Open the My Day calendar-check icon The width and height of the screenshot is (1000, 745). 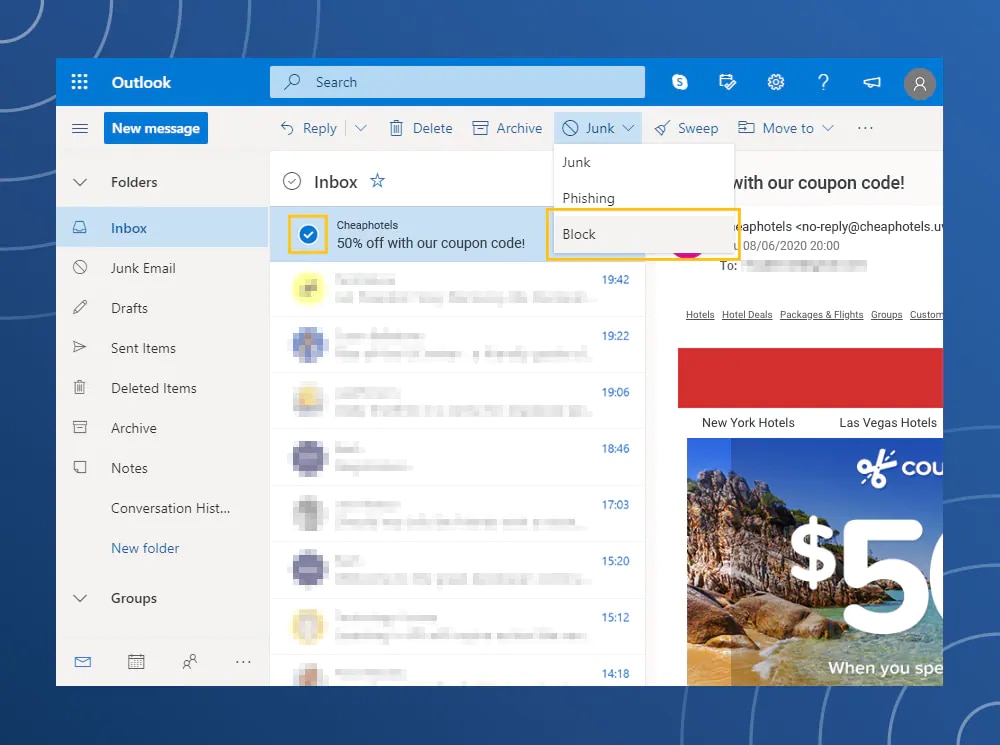click(727, 82)
